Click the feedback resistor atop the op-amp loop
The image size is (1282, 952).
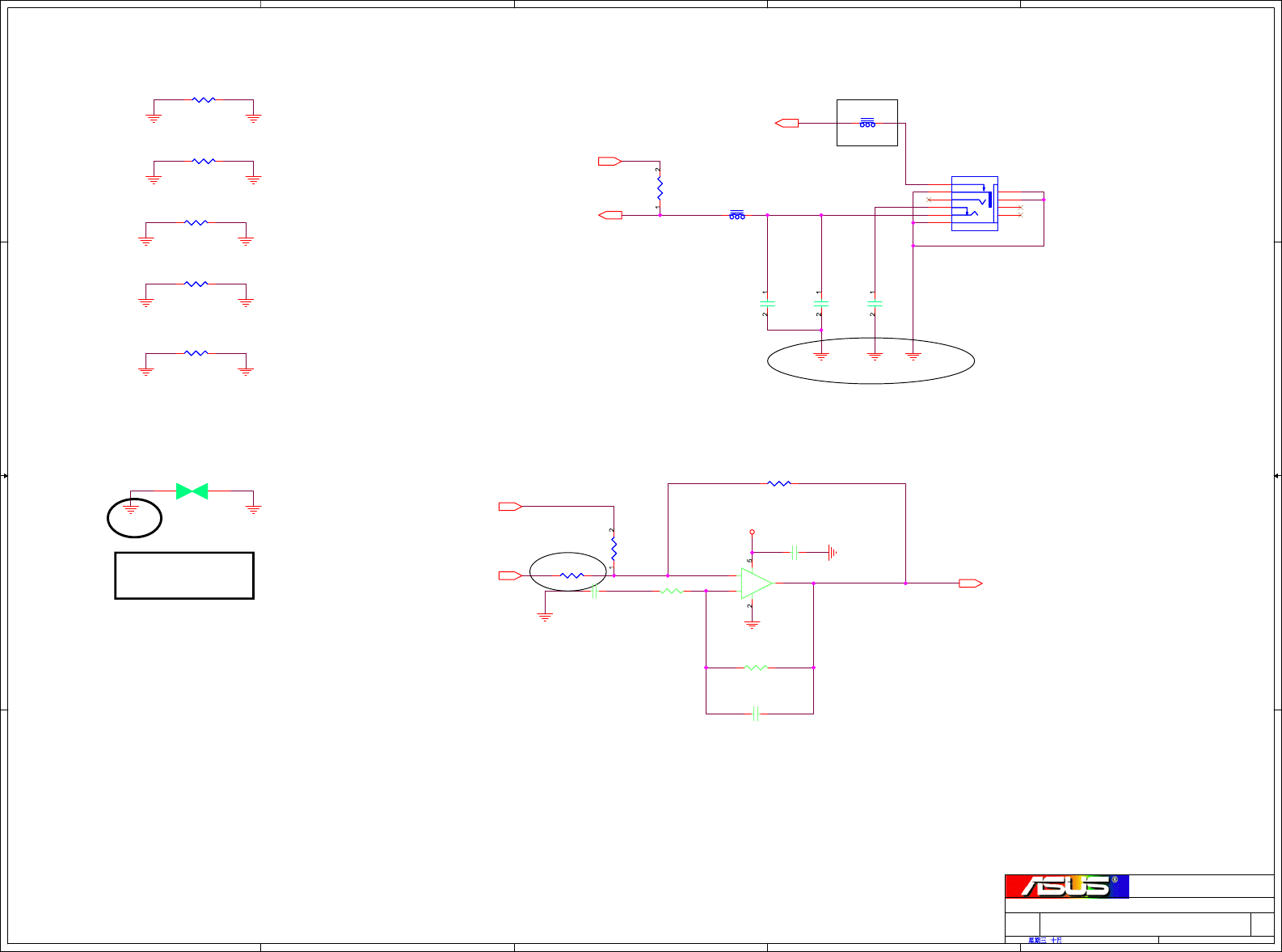[x=779, y=483]
